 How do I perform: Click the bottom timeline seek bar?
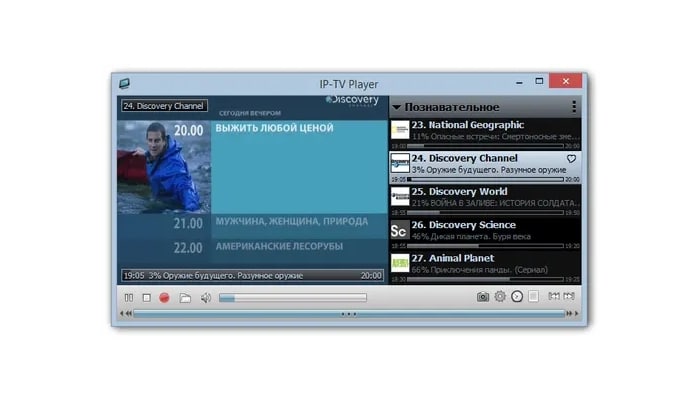tap(349, 314)
